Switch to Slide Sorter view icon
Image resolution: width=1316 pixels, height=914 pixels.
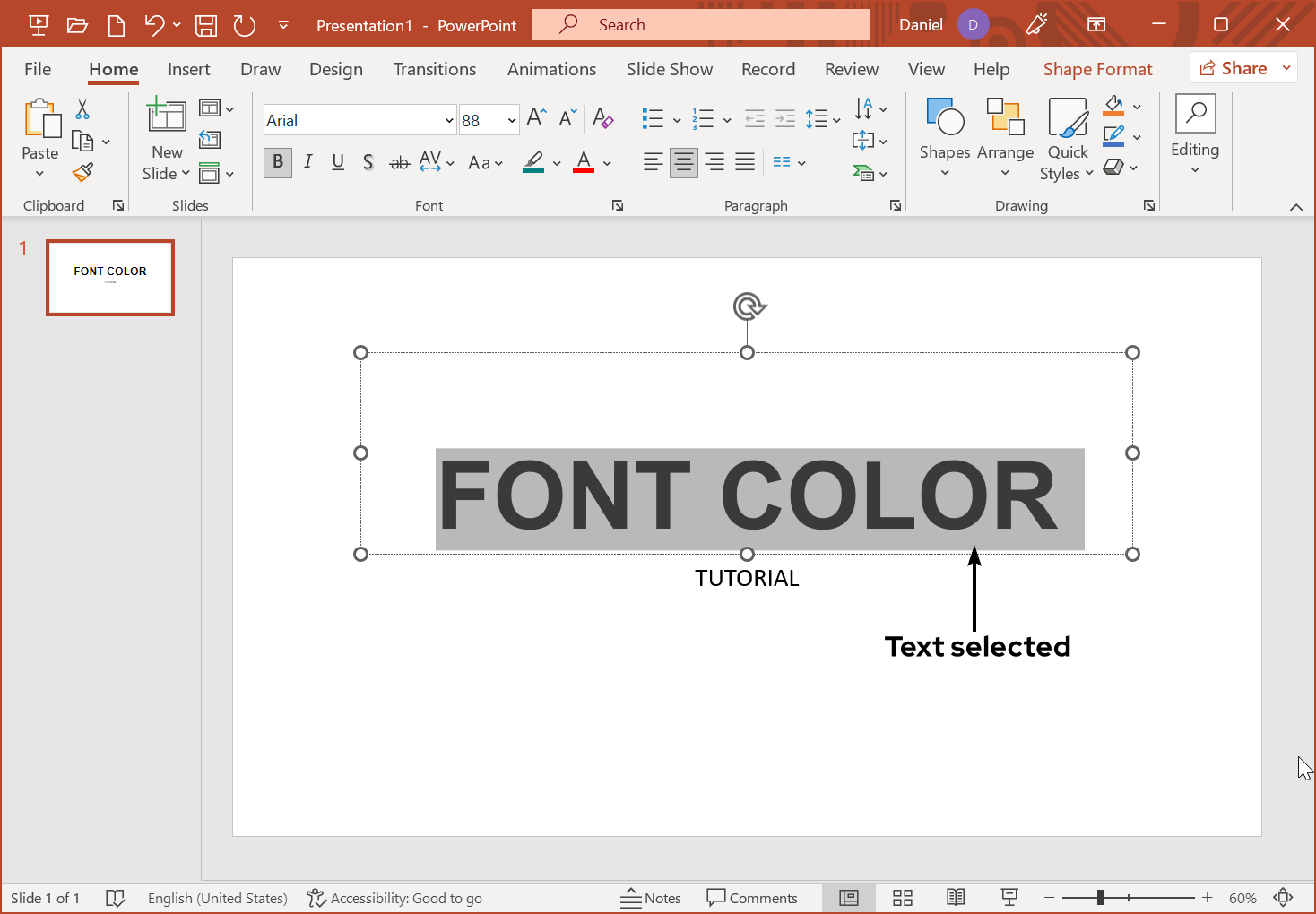pyautogui.click(x=902, y=897)
